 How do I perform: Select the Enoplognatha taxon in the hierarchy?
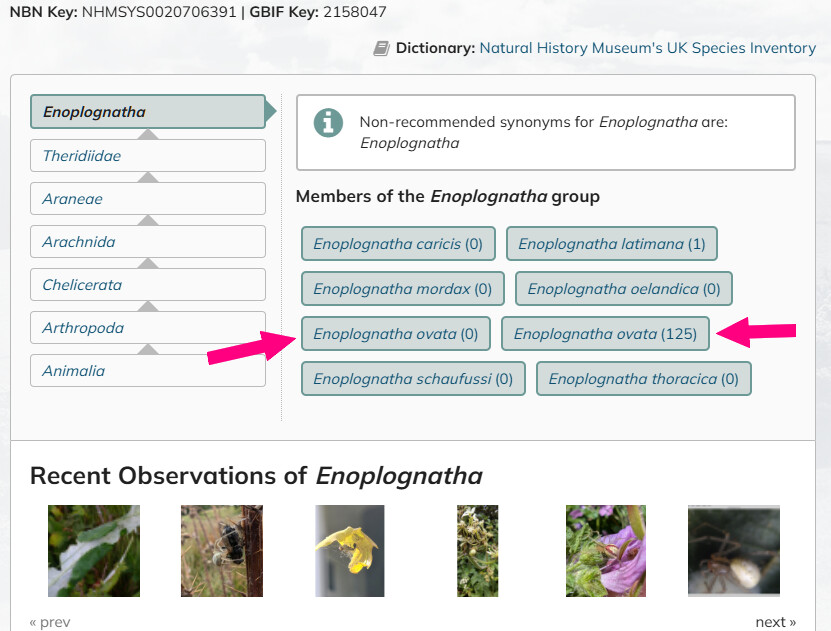tap(148, 112)
